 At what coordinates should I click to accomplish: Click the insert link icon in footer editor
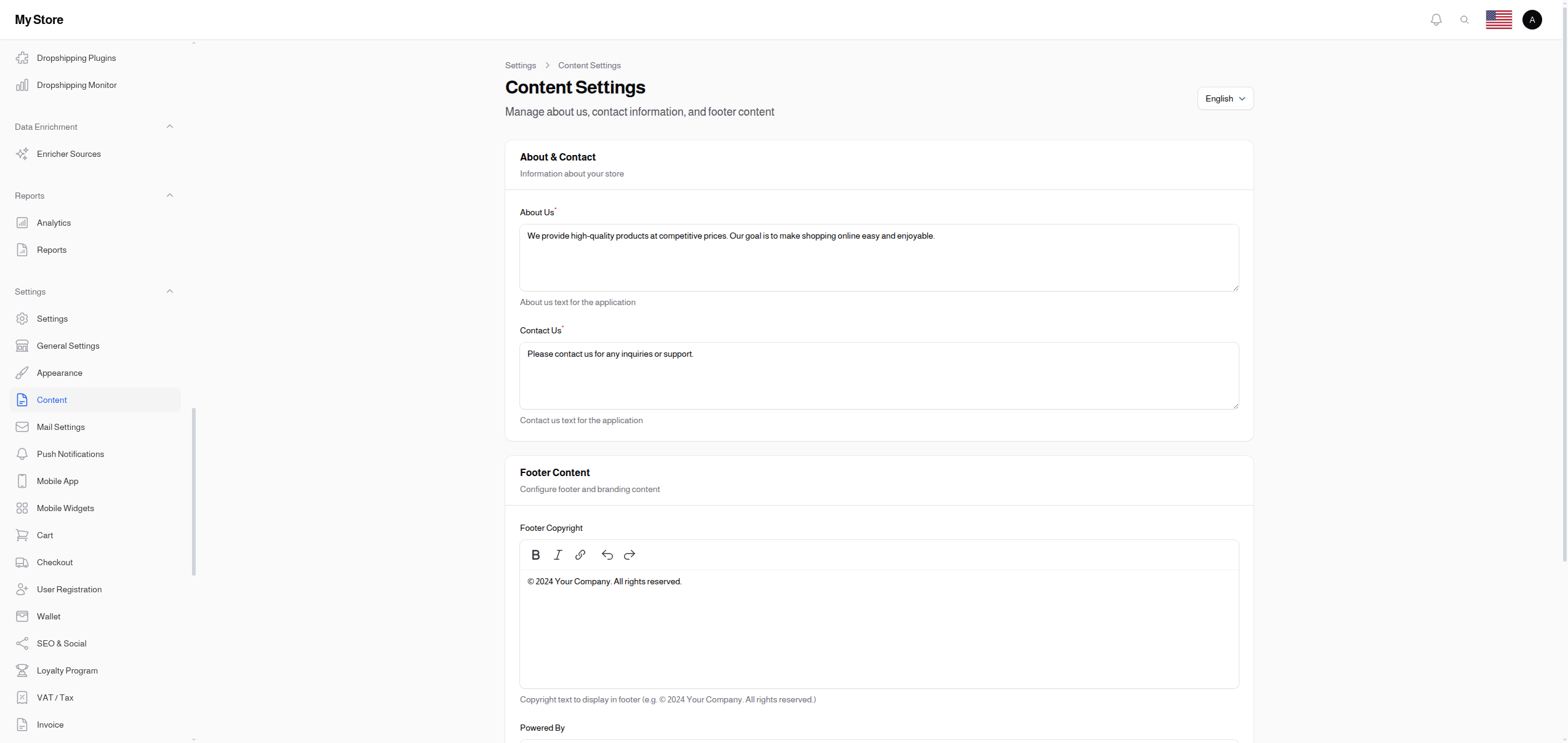pos(580,554)
